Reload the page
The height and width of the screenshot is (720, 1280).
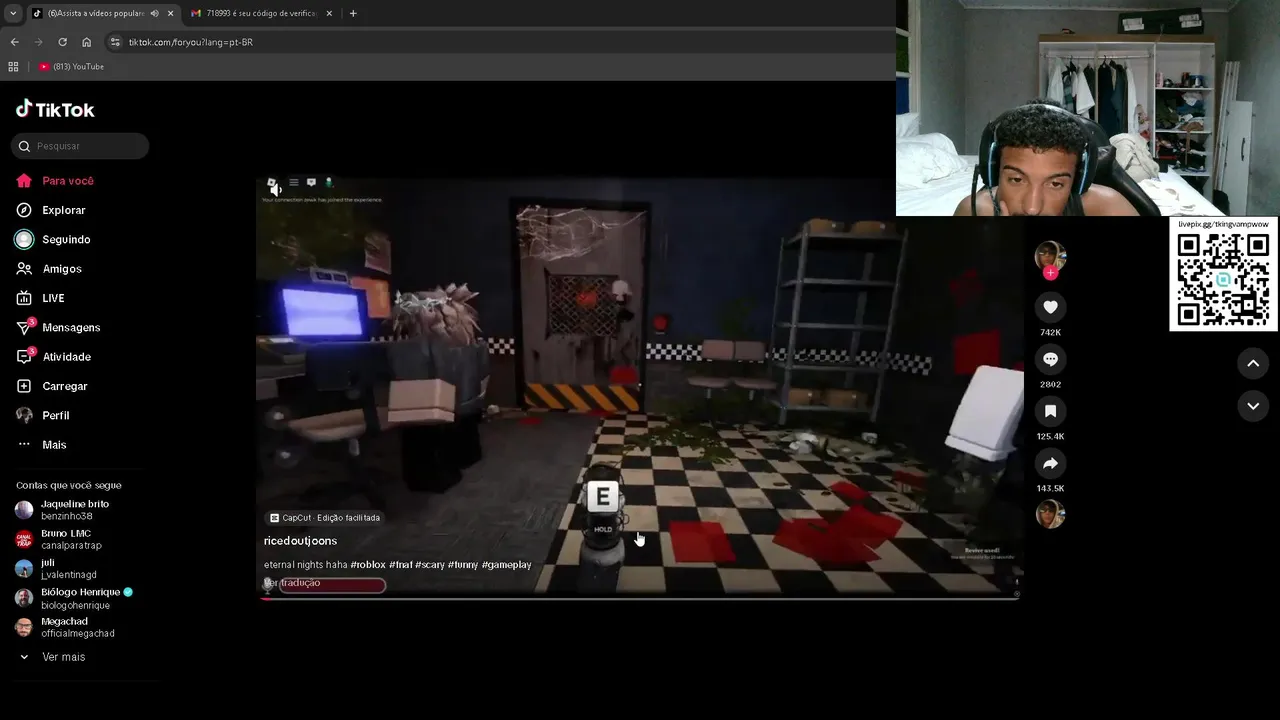(x=62, y=42)
